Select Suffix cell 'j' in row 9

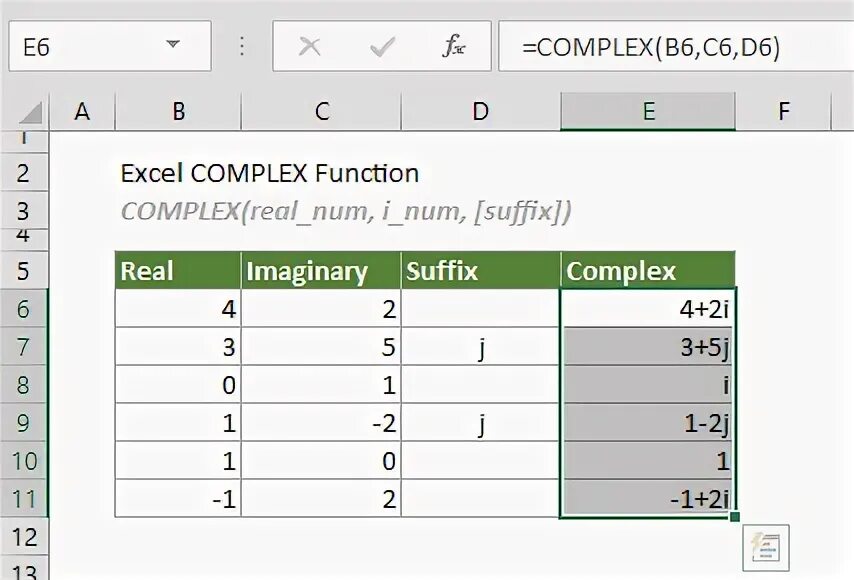coord(480,423)
